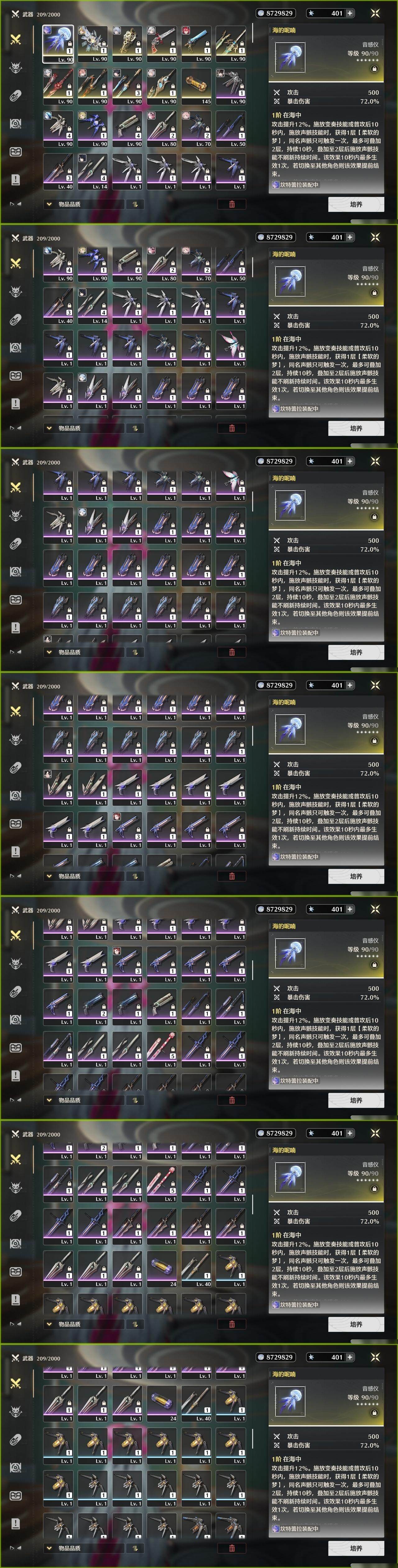Open the demon-mask echo category in the topmost panel

16,68
